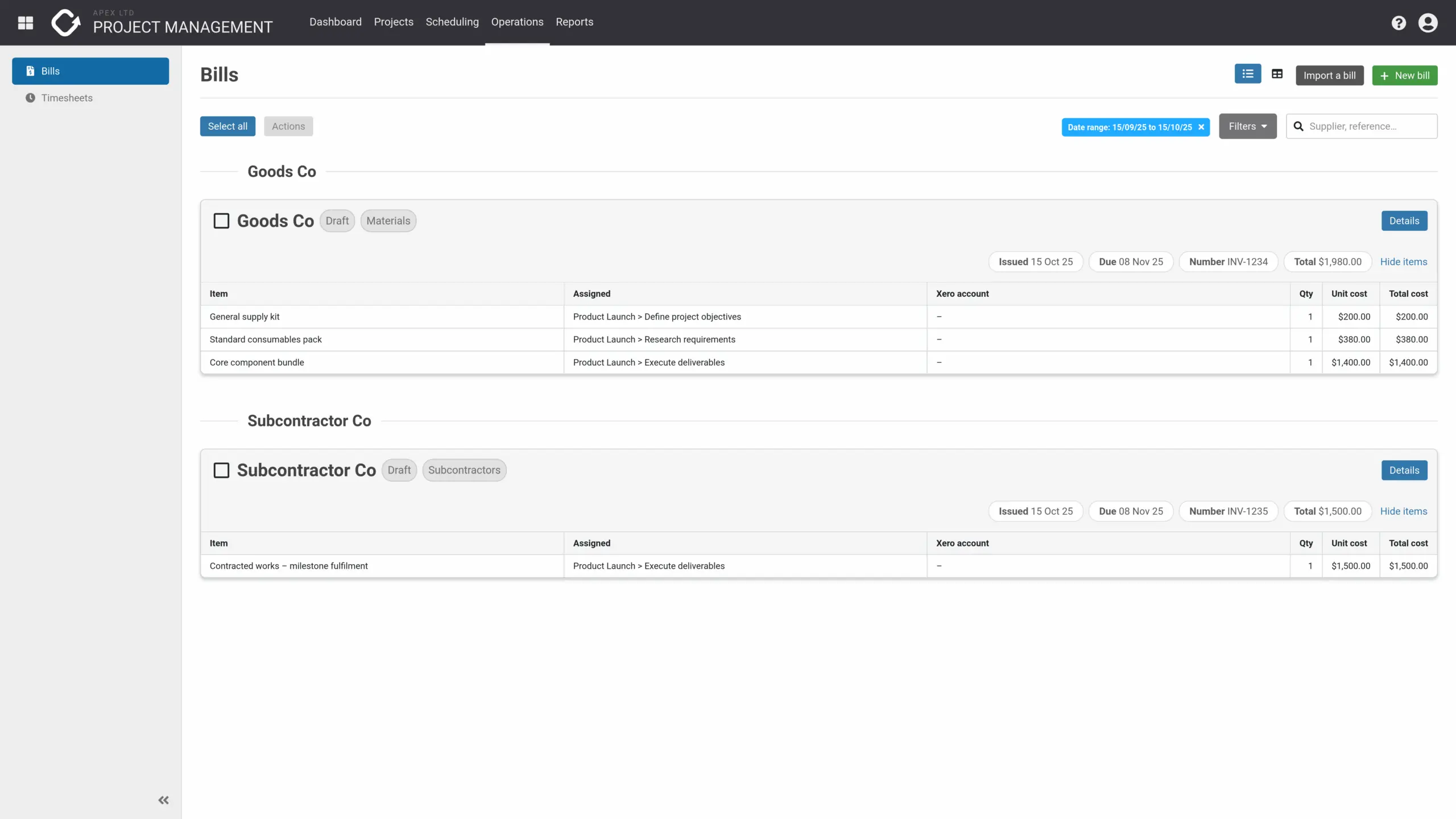Switch to table grid view icon
1456x819 pixels.
1277,74
